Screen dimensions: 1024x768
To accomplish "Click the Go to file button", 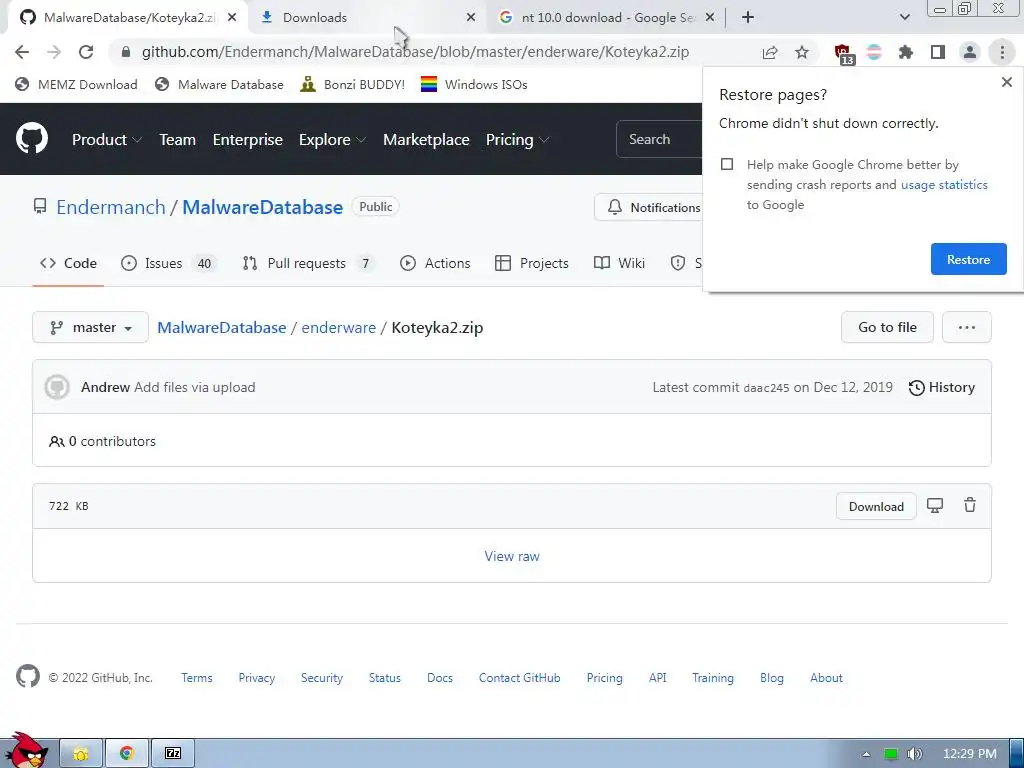I will [887, 327].
